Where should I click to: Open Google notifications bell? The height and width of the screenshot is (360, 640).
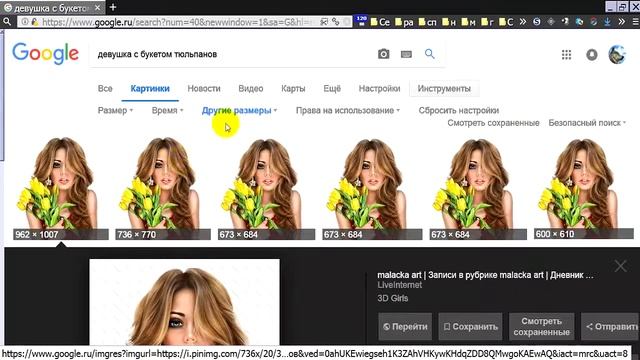[591, 54]
